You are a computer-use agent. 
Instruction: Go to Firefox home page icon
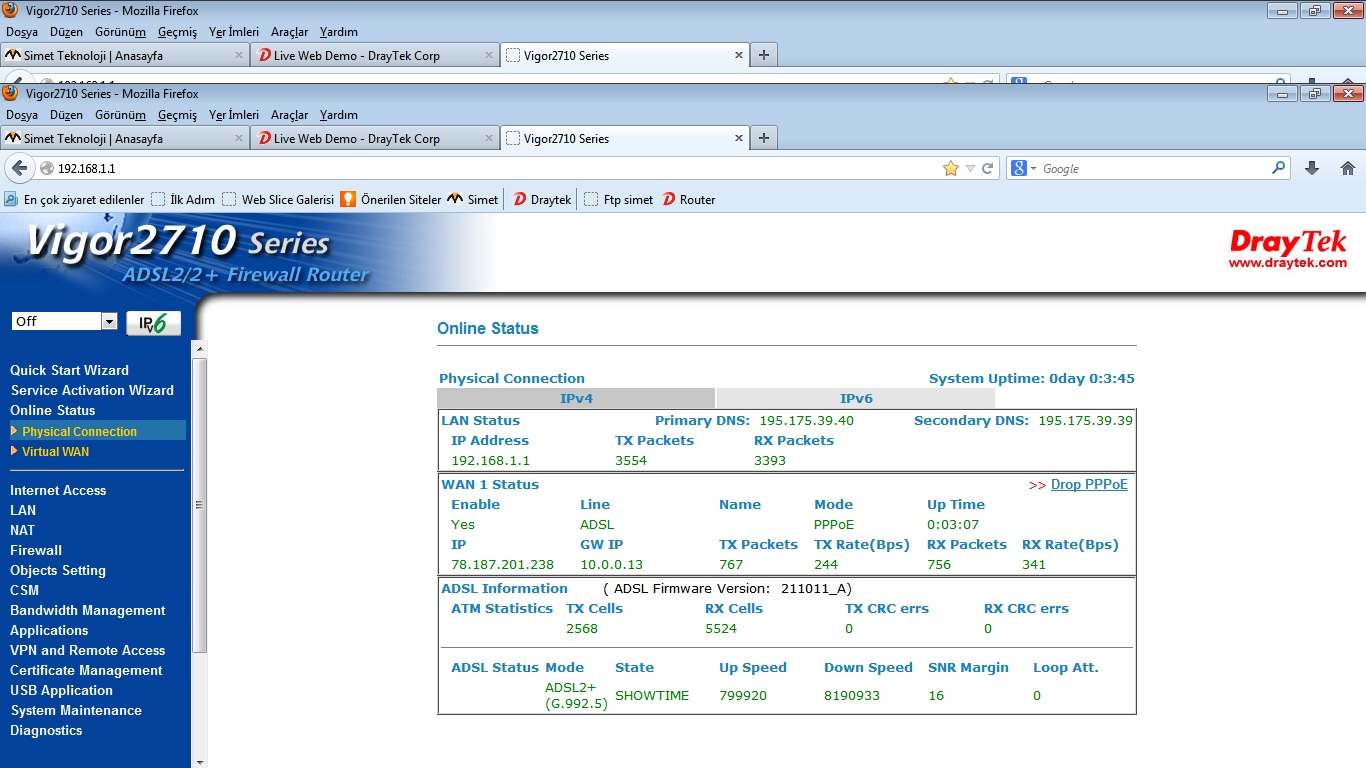pos(1347,169)
